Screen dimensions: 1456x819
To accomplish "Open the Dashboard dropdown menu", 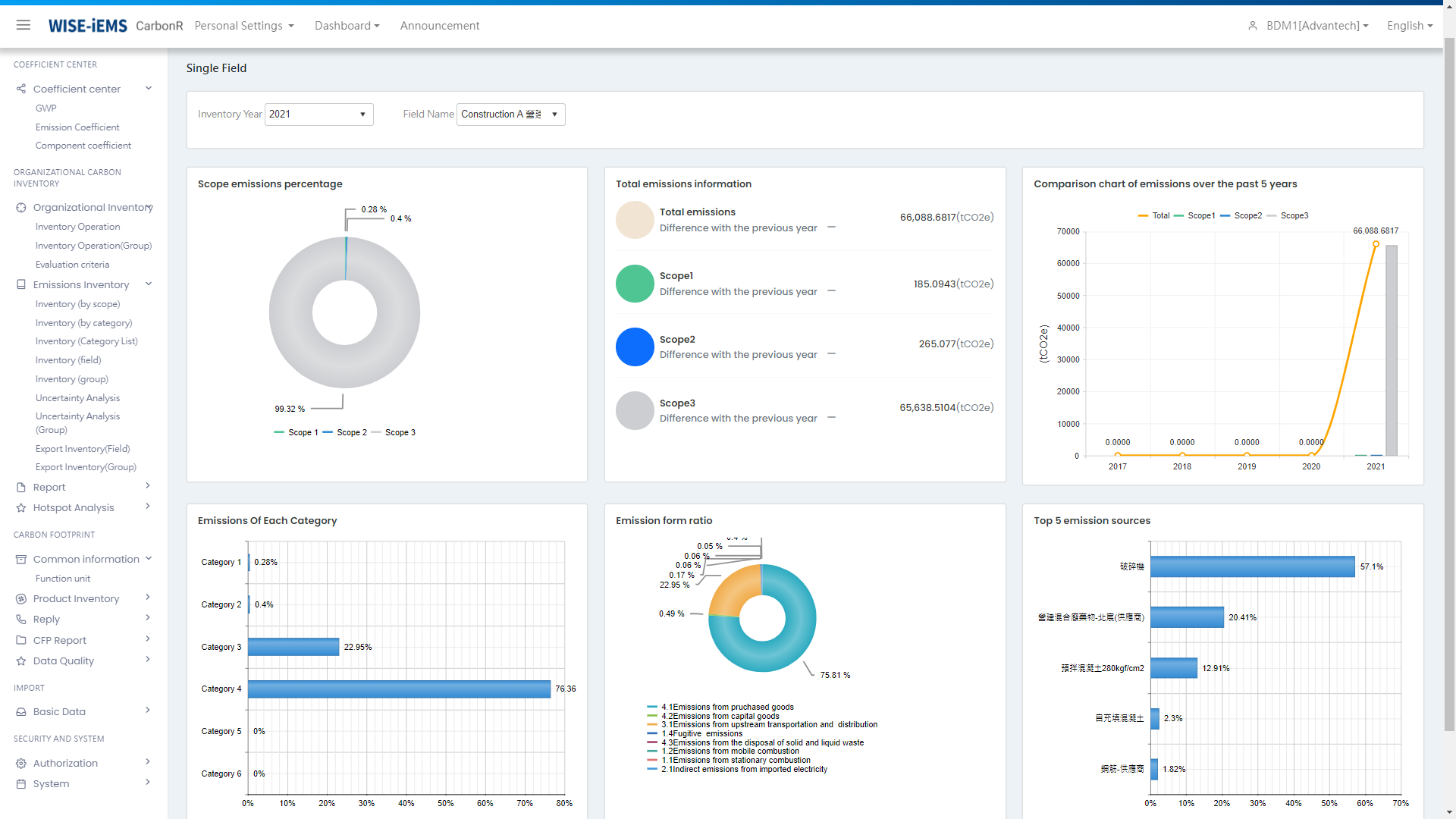I will (347, 26).
